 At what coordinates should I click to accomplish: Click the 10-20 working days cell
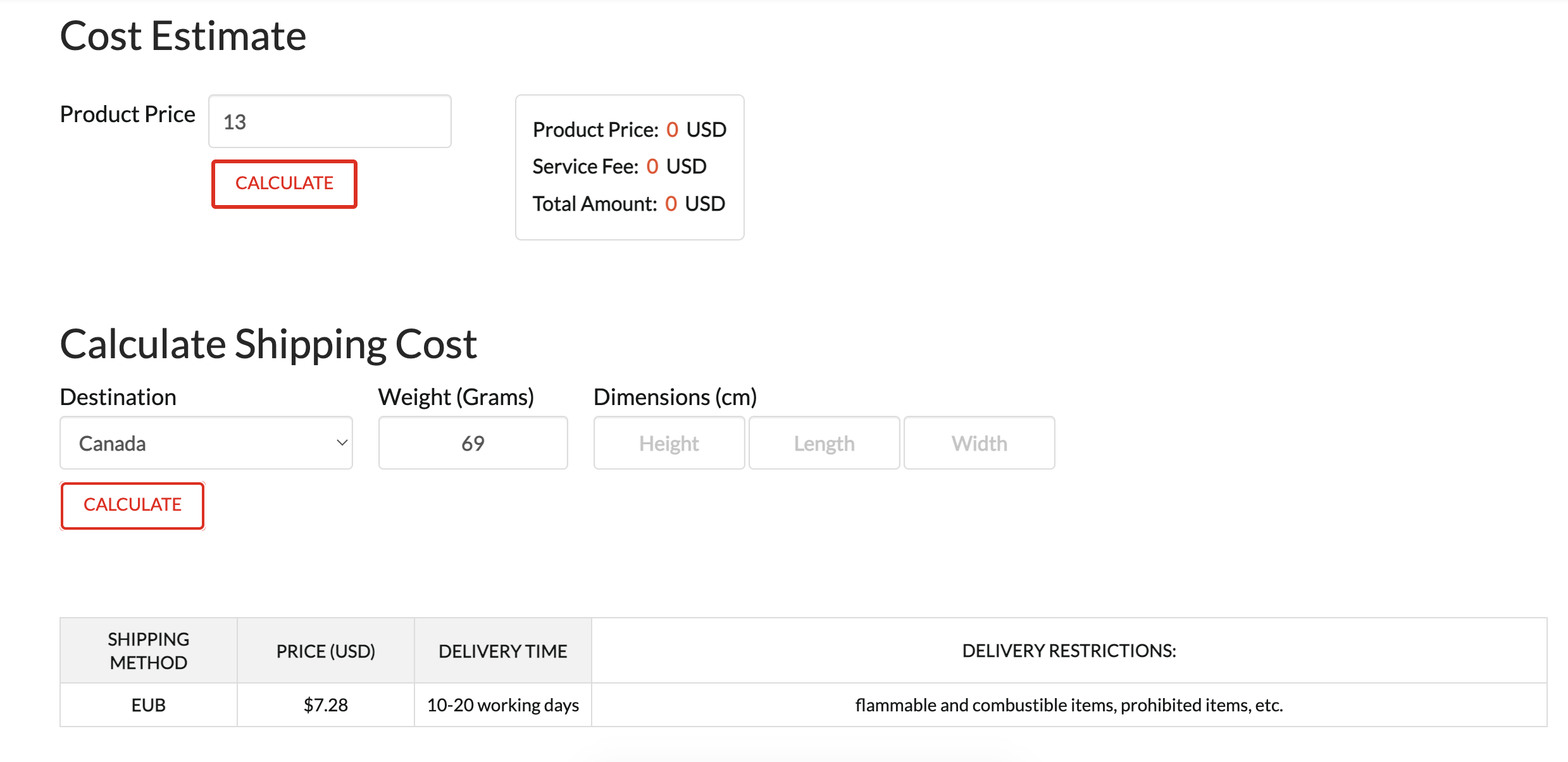(503, 704)
